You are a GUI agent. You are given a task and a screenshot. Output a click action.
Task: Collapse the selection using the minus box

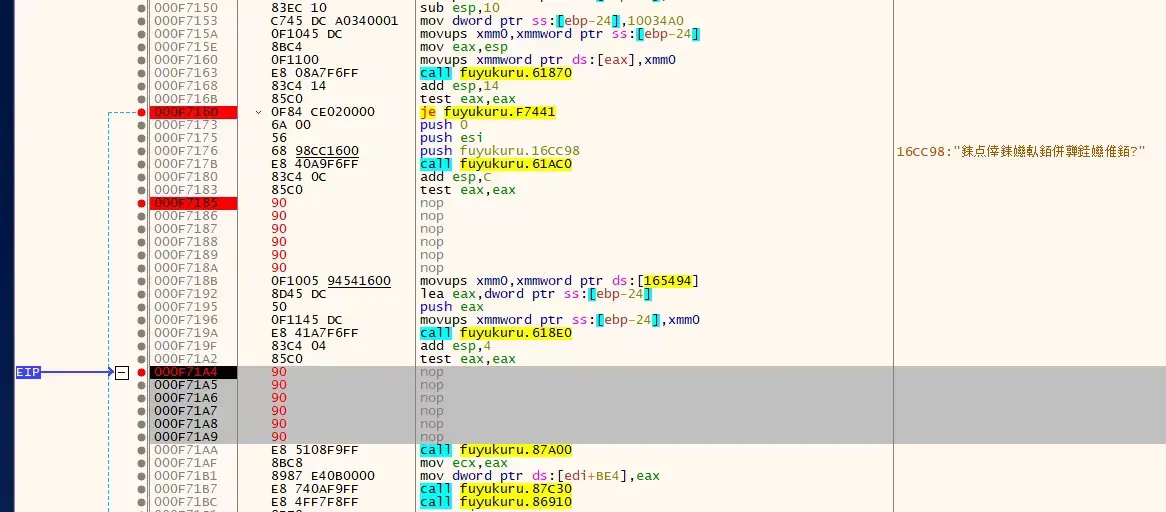pos(122,372)
